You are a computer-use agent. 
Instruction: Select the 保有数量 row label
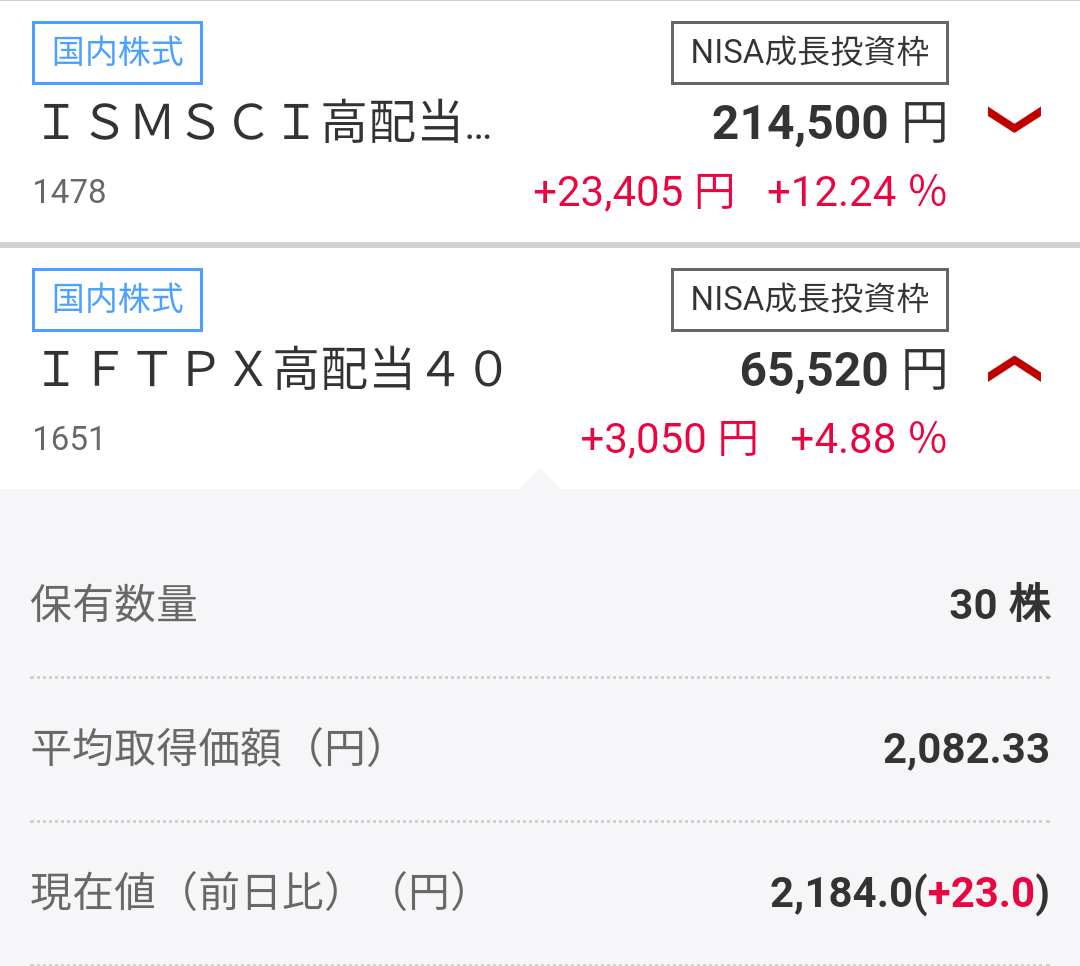coord(115,605)
